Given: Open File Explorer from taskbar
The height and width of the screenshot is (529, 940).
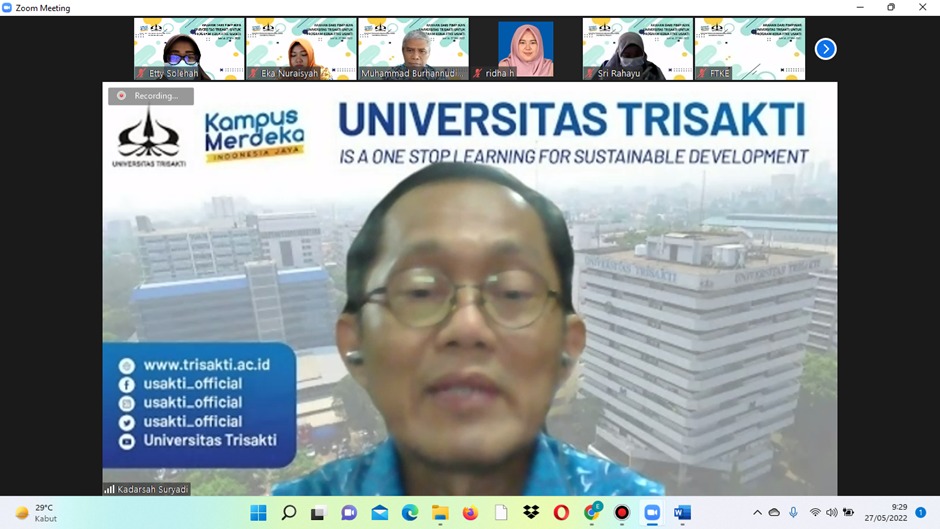Looking at the screenshot, I should pyautogui.click(x=440, y=513).
